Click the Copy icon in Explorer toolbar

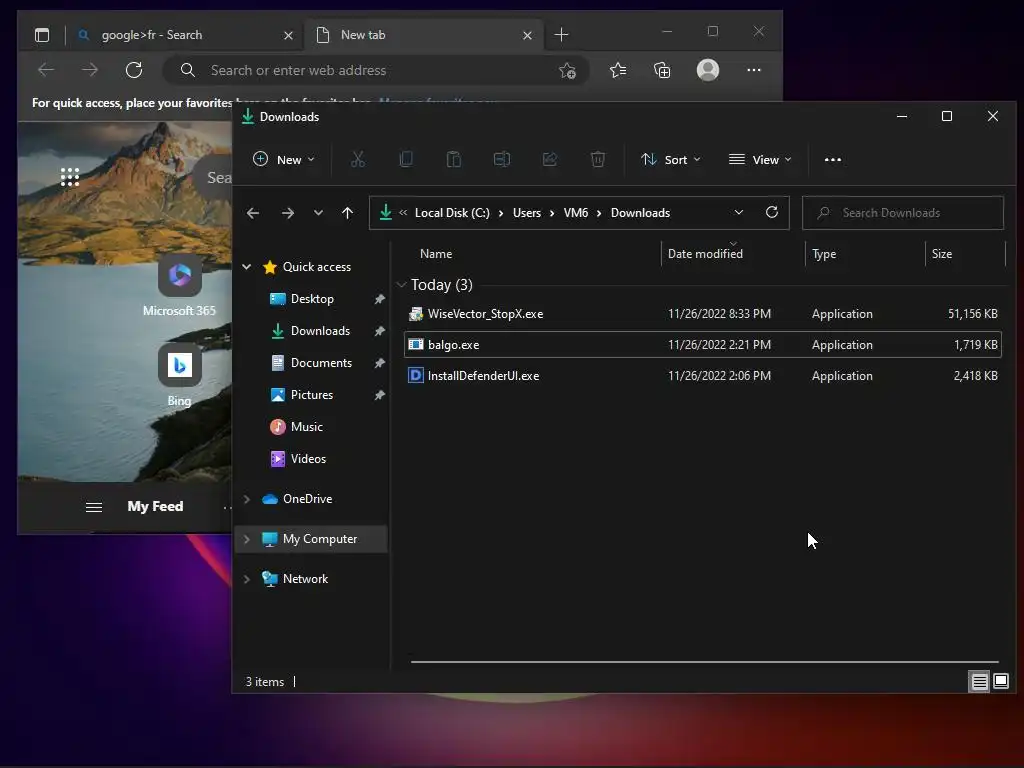[406, 159]
